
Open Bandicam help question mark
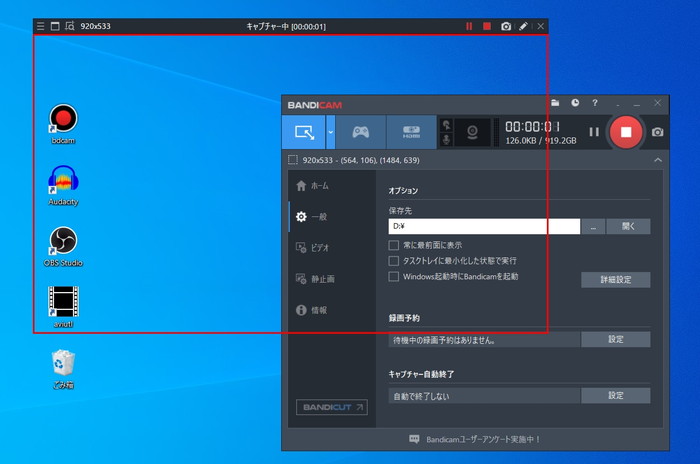(x=595, y=103)
